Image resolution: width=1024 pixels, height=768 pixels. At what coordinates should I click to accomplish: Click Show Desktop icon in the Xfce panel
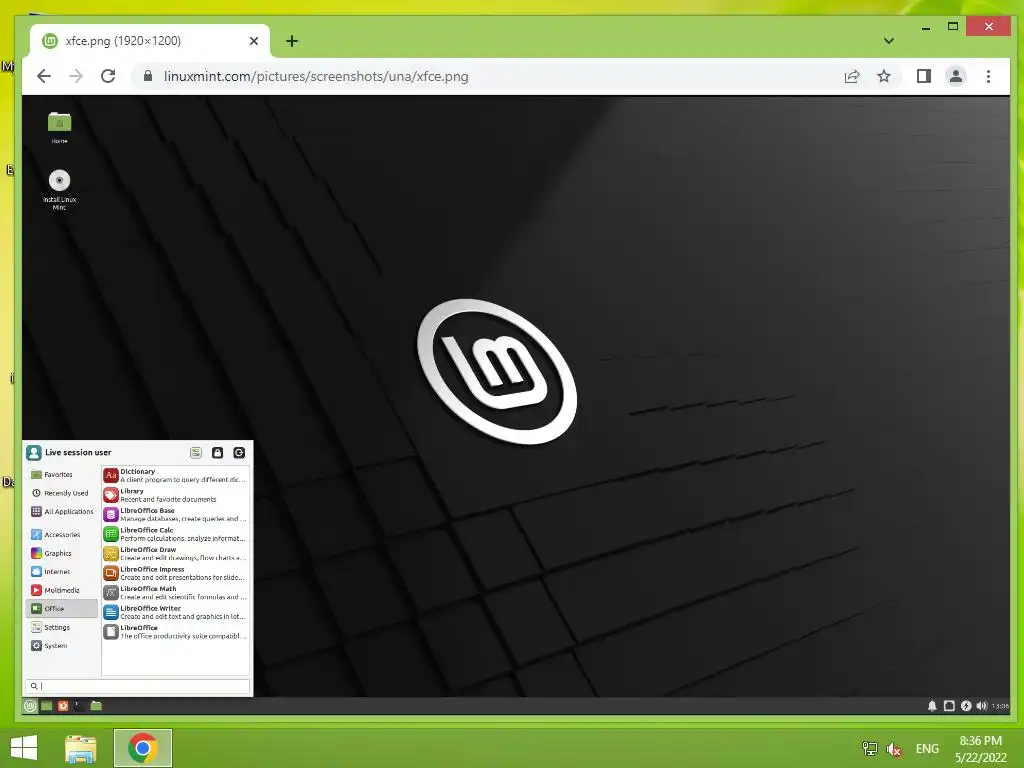(46, 705)
